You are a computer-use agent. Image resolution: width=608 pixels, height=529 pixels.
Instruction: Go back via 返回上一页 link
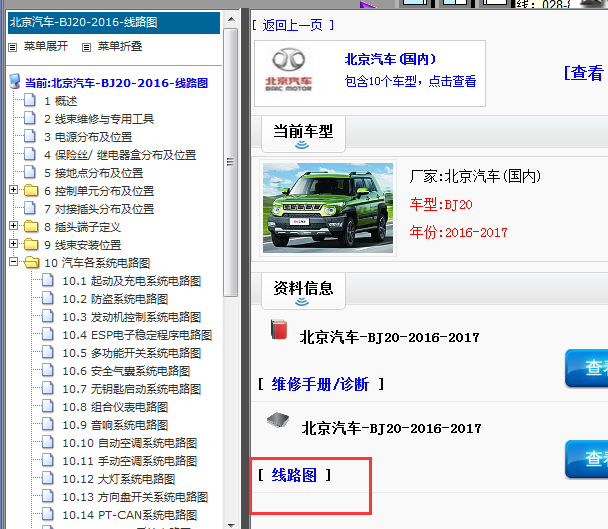293,26
